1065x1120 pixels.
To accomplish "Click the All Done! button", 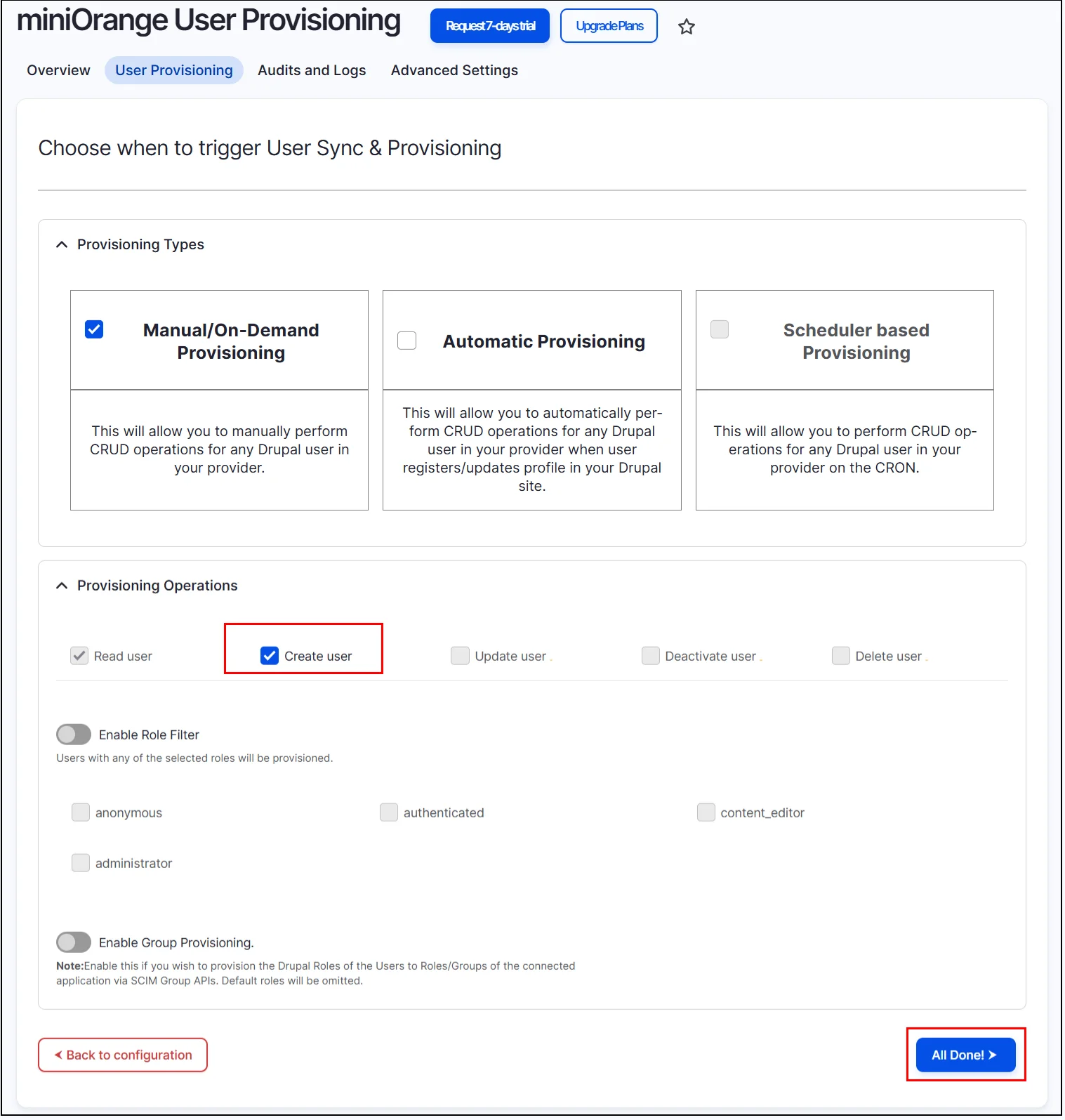I will (965, 1055).
